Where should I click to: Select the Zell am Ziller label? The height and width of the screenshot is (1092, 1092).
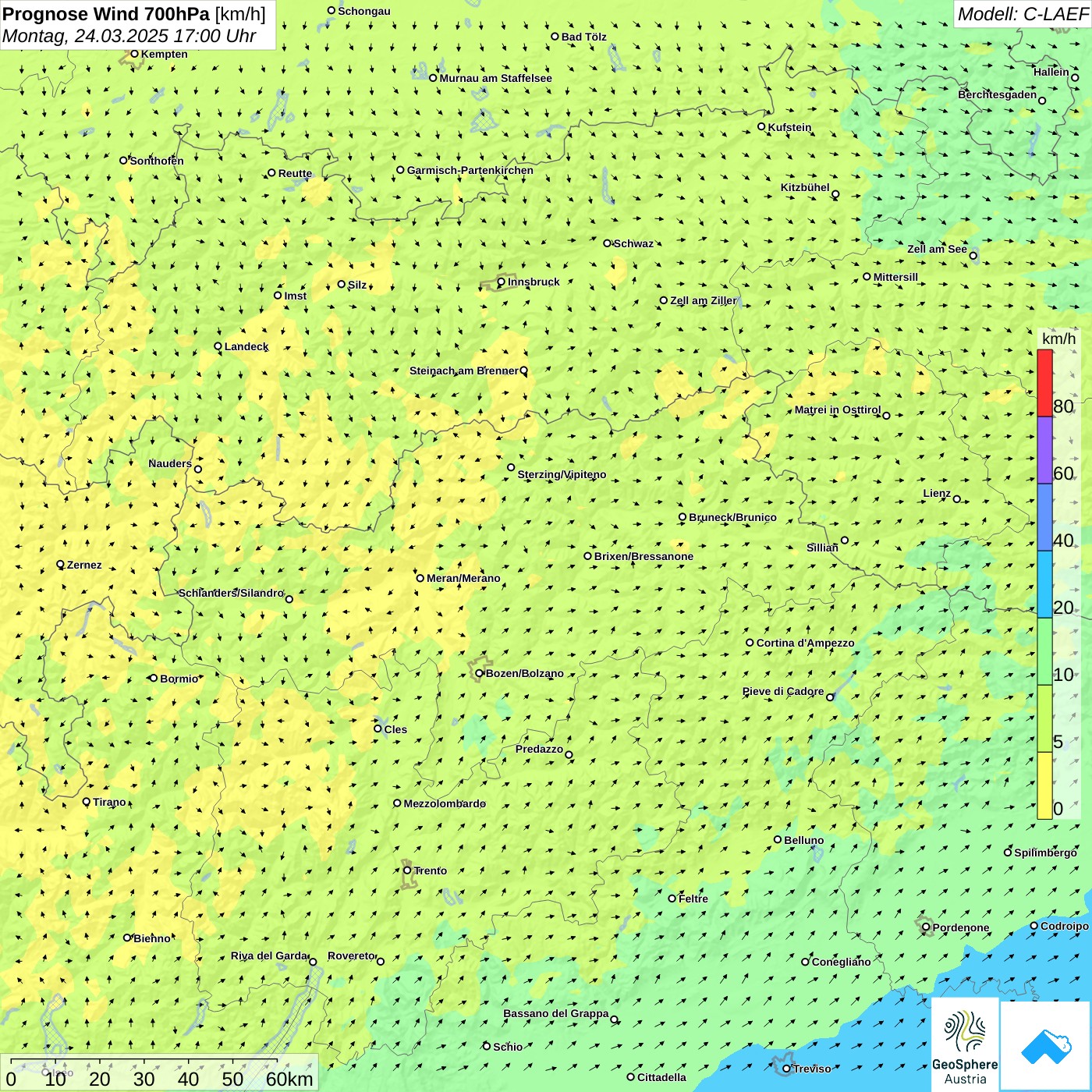pos(703,300)
